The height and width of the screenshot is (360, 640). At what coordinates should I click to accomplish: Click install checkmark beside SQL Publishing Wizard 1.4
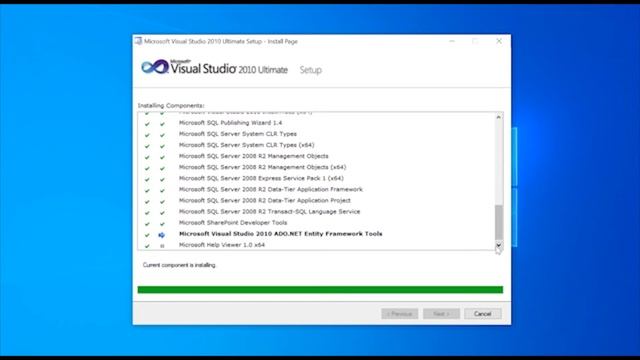tap(162, 124)
